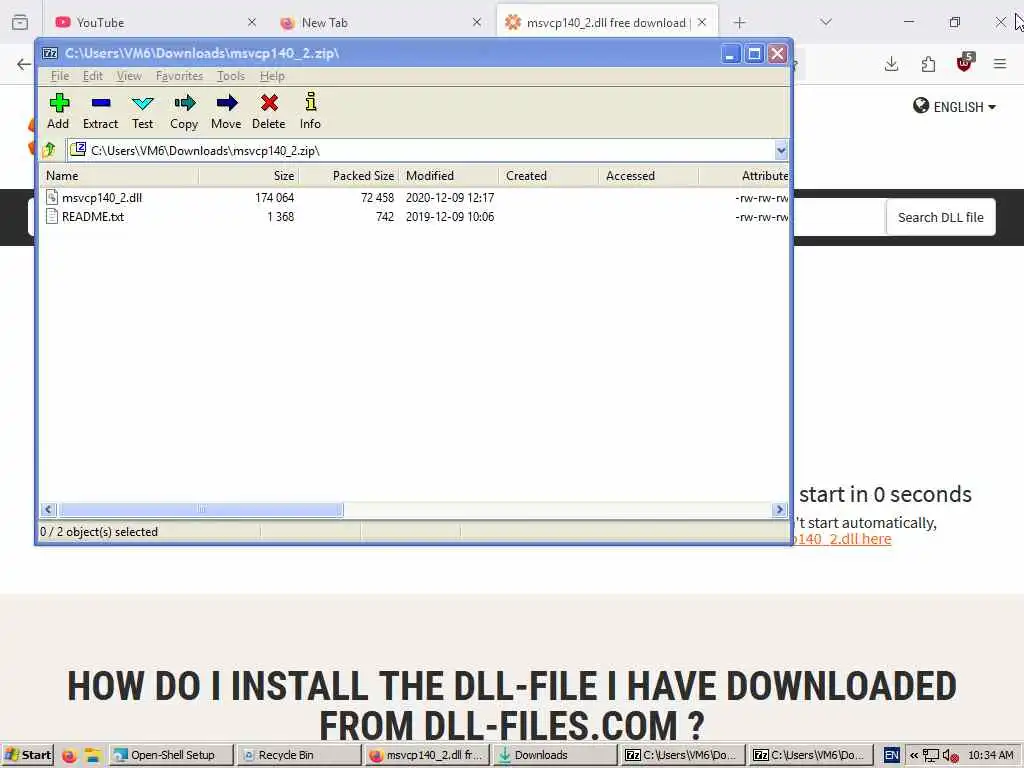This screenshot has height=768, width=1024.
Task: Show hidden tray icons chevron
Action: 914,756
